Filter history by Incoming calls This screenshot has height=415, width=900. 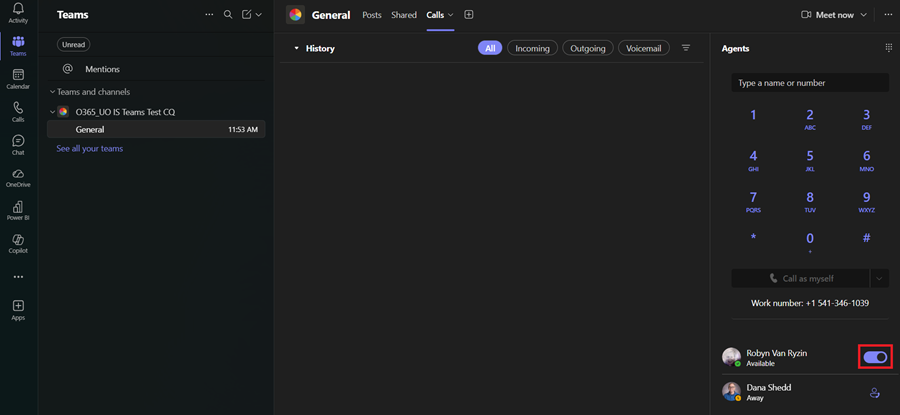532,49
